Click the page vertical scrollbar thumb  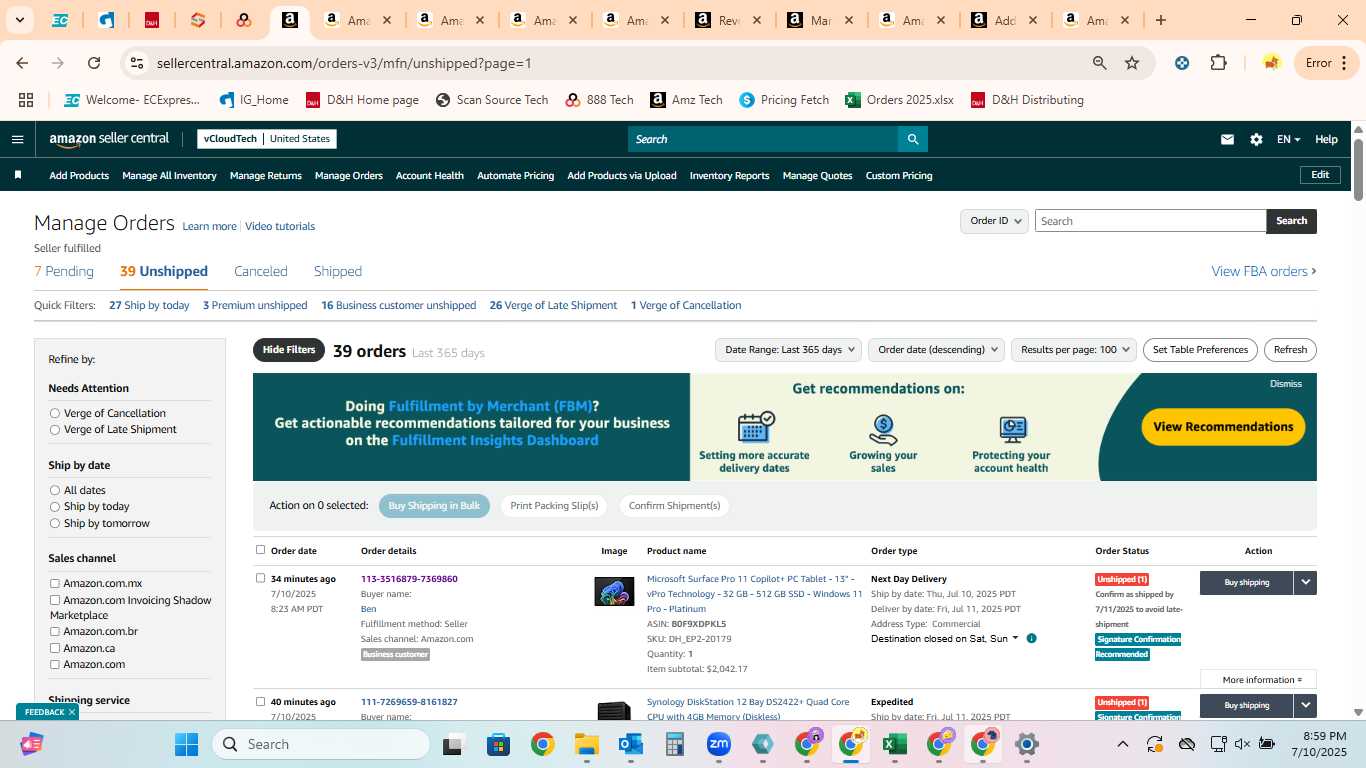tap(1358, 168)
